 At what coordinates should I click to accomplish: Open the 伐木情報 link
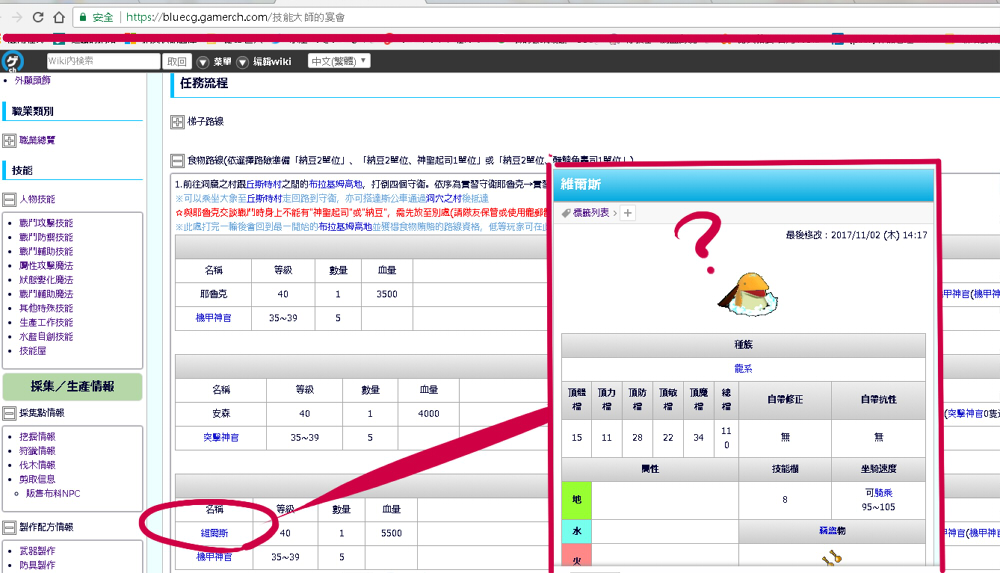37,465
